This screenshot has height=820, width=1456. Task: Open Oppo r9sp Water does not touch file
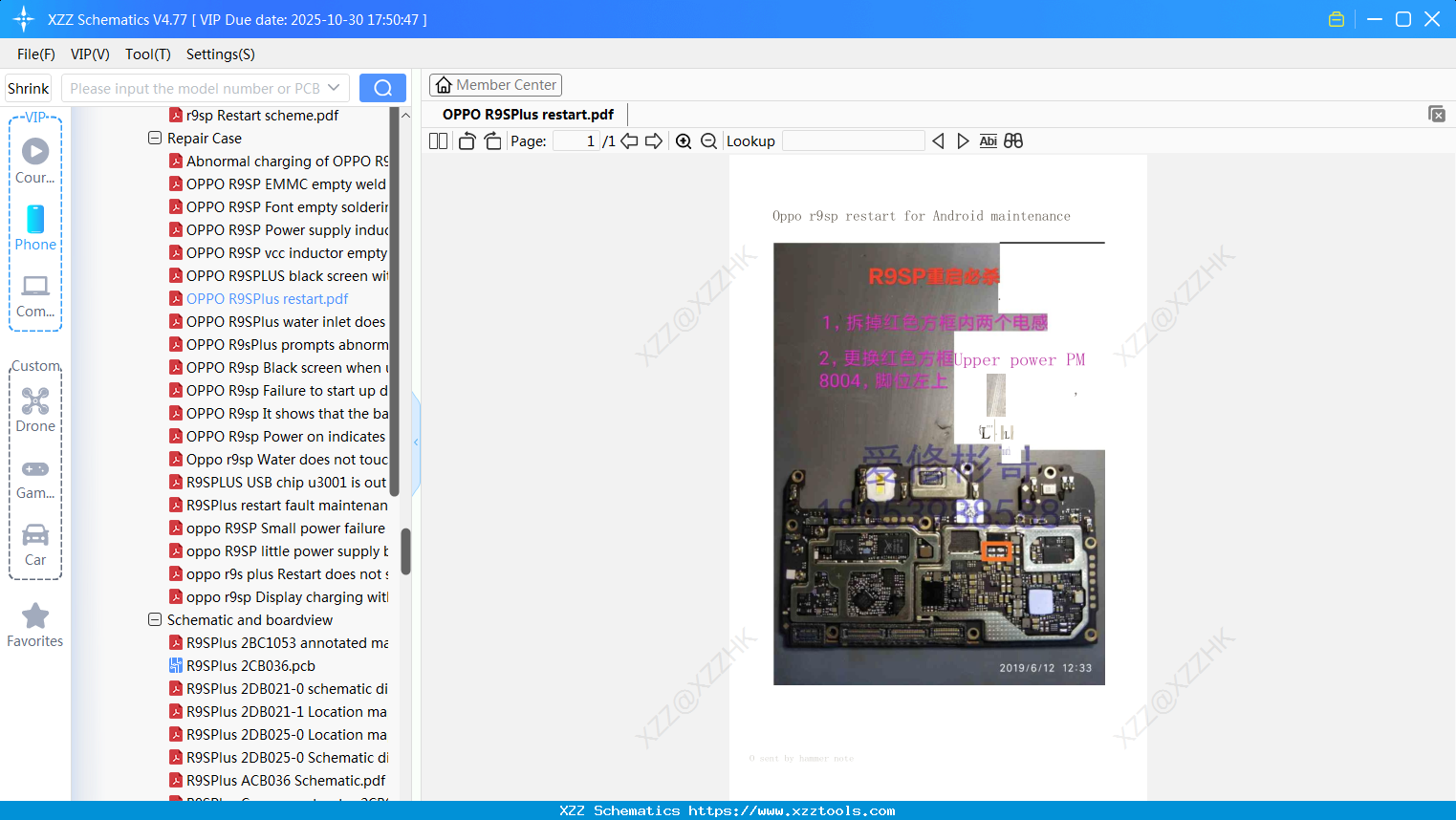[279, 460]
